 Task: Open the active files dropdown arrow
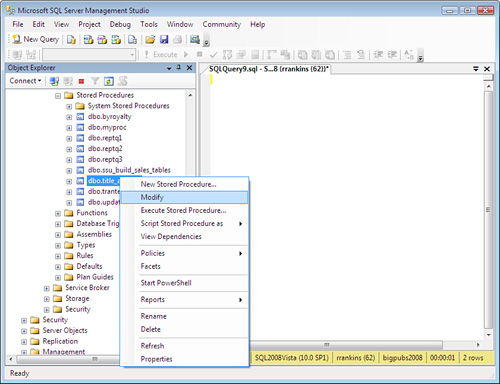pos(476,69)
